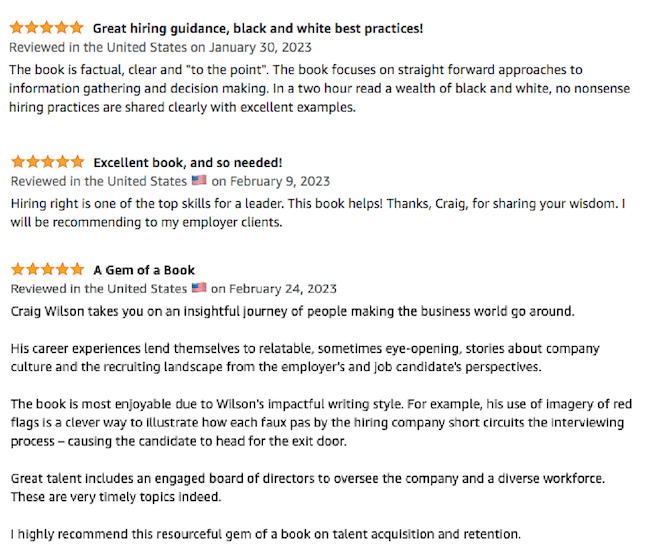Open "Excellent book, and so needed!" review title
This screenshot has width=650, height=558.
[x=187, y=162]
